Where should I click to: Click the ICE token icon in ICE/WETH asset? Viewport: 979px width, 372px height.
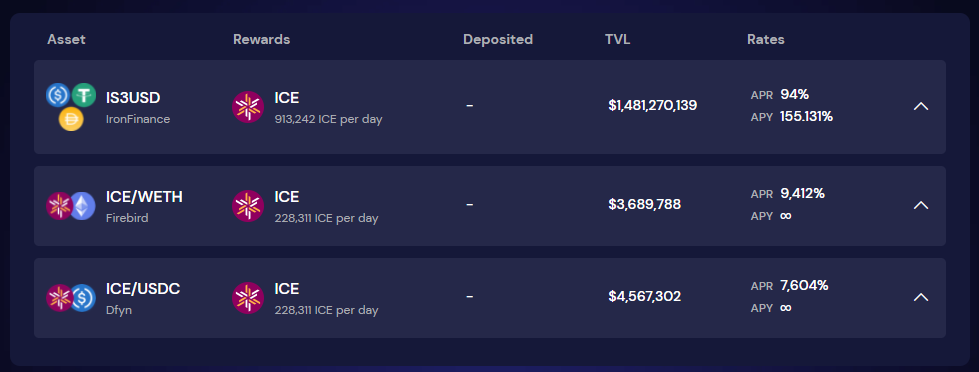[x=59, y=205]
